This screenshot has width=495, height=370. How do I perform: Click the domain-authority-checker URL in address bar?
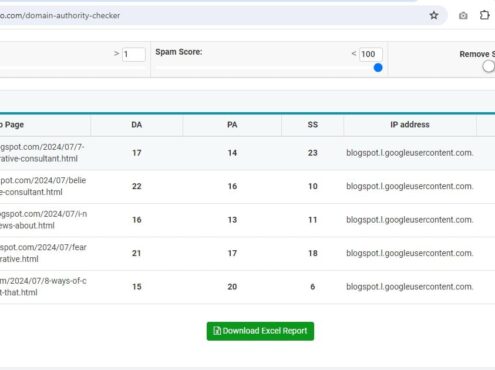pyautogui.click(x=60, y=15)
